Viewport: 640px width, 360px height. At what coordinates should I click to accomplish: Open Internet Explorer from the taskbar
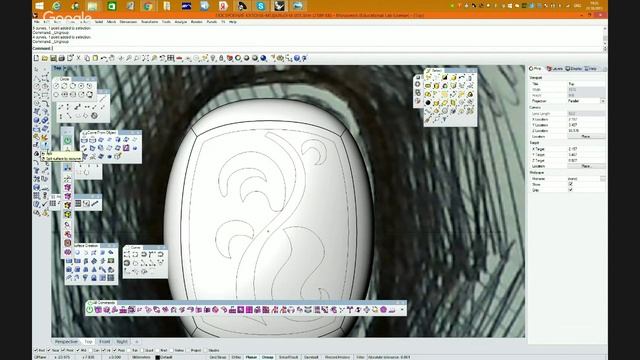tap(56, 6)
